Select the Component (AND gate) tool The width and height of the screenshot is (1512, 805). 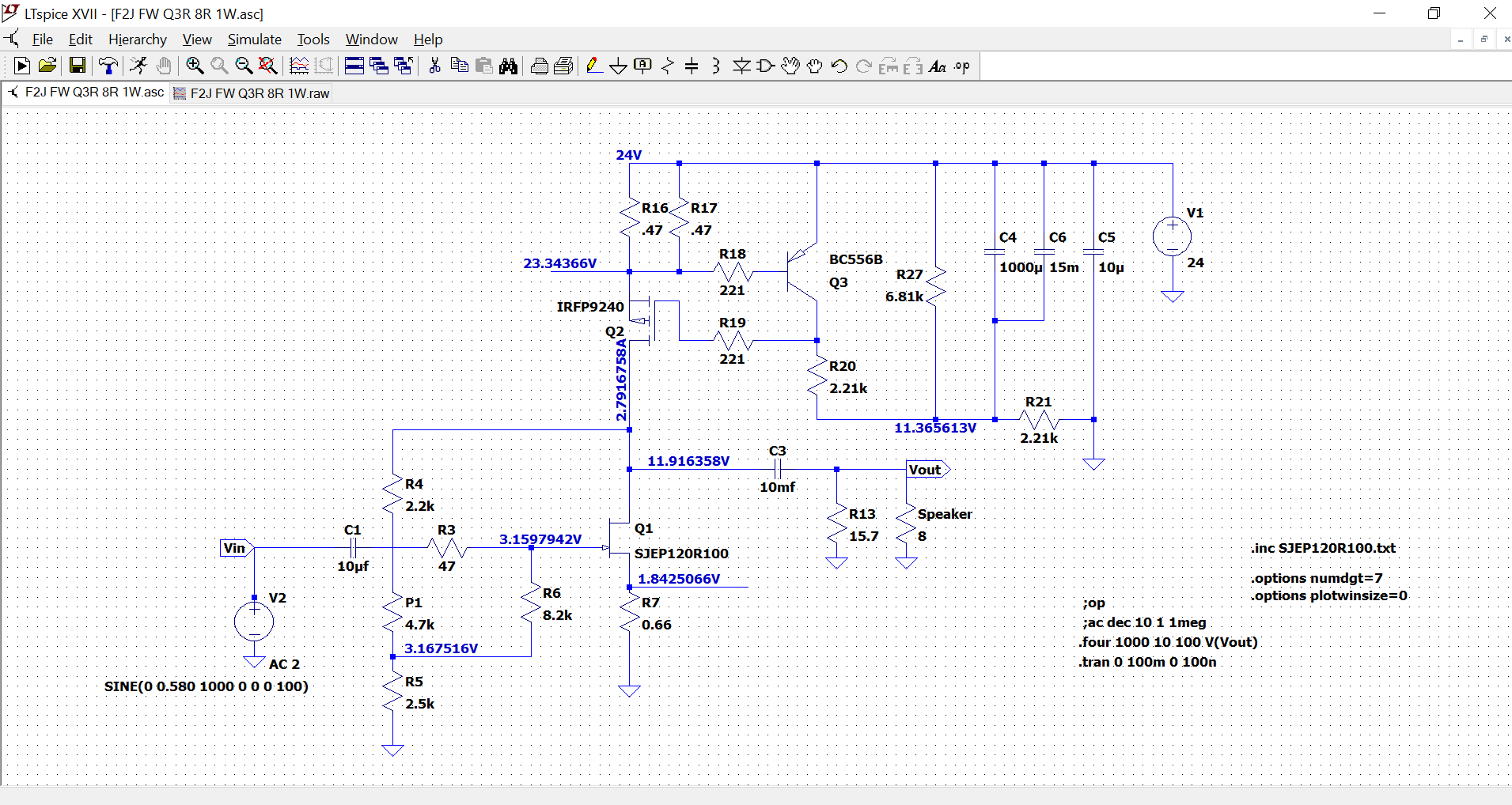pos(765,66)
